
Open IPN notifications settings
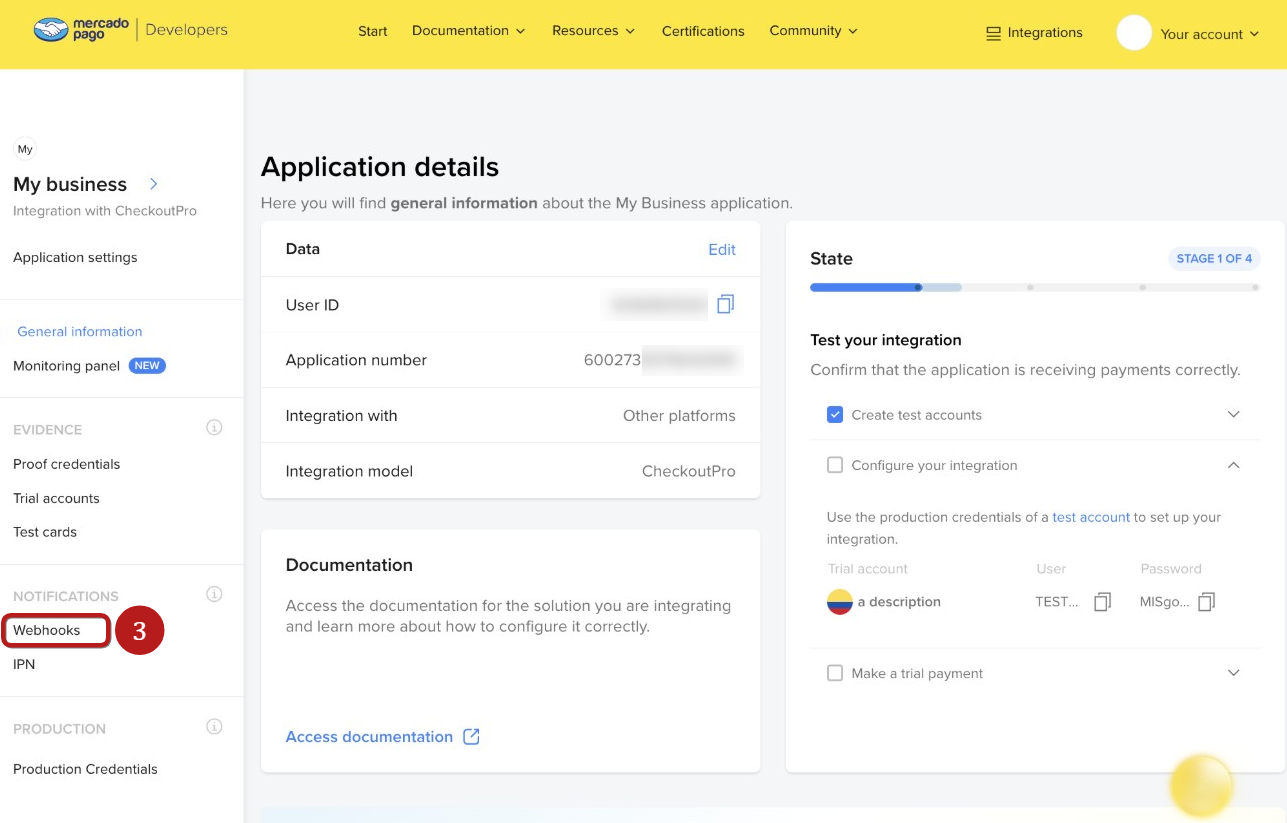(24, 664)
